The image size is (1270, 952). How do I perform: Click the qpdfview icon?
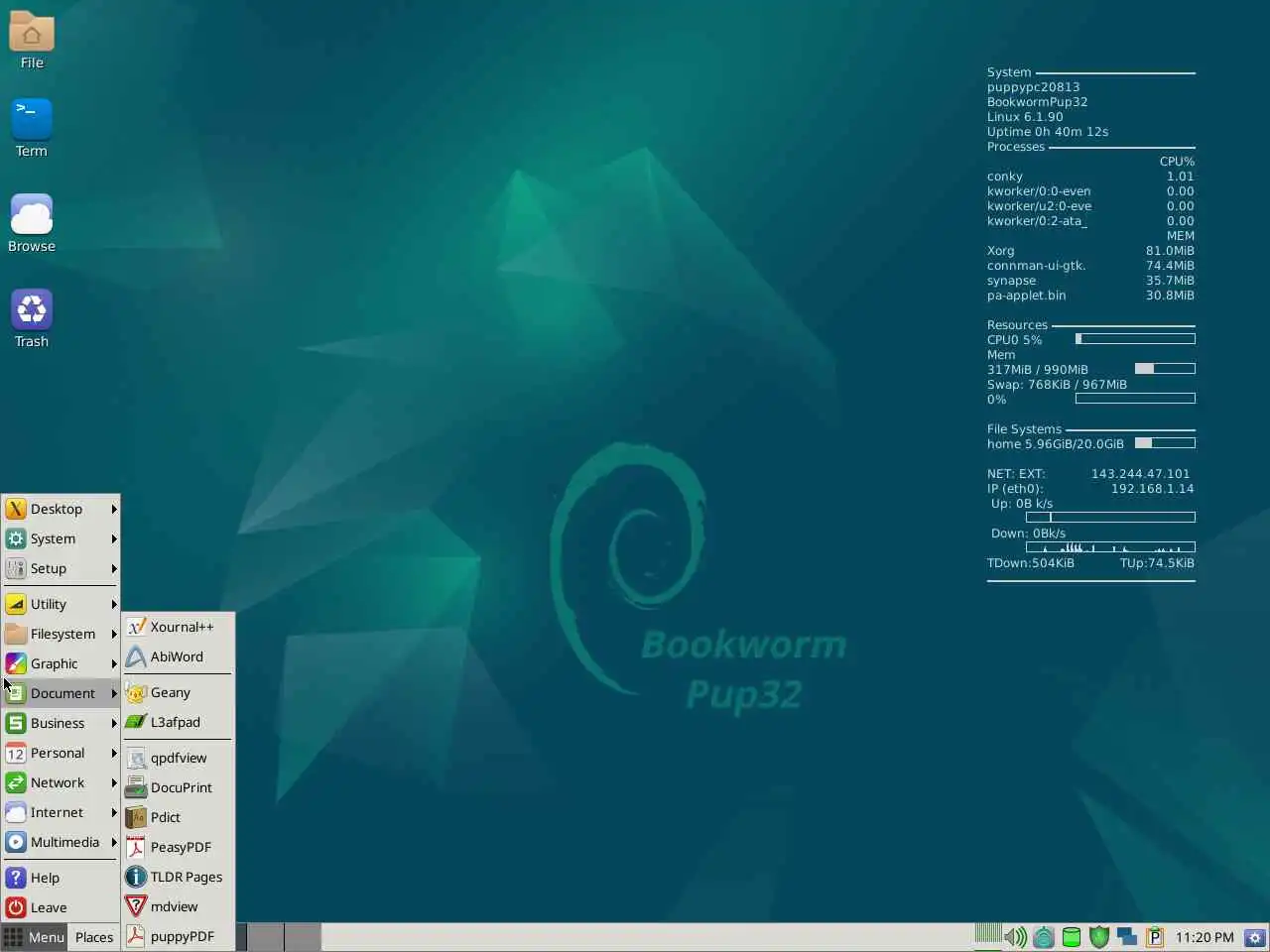coord(136,758)
